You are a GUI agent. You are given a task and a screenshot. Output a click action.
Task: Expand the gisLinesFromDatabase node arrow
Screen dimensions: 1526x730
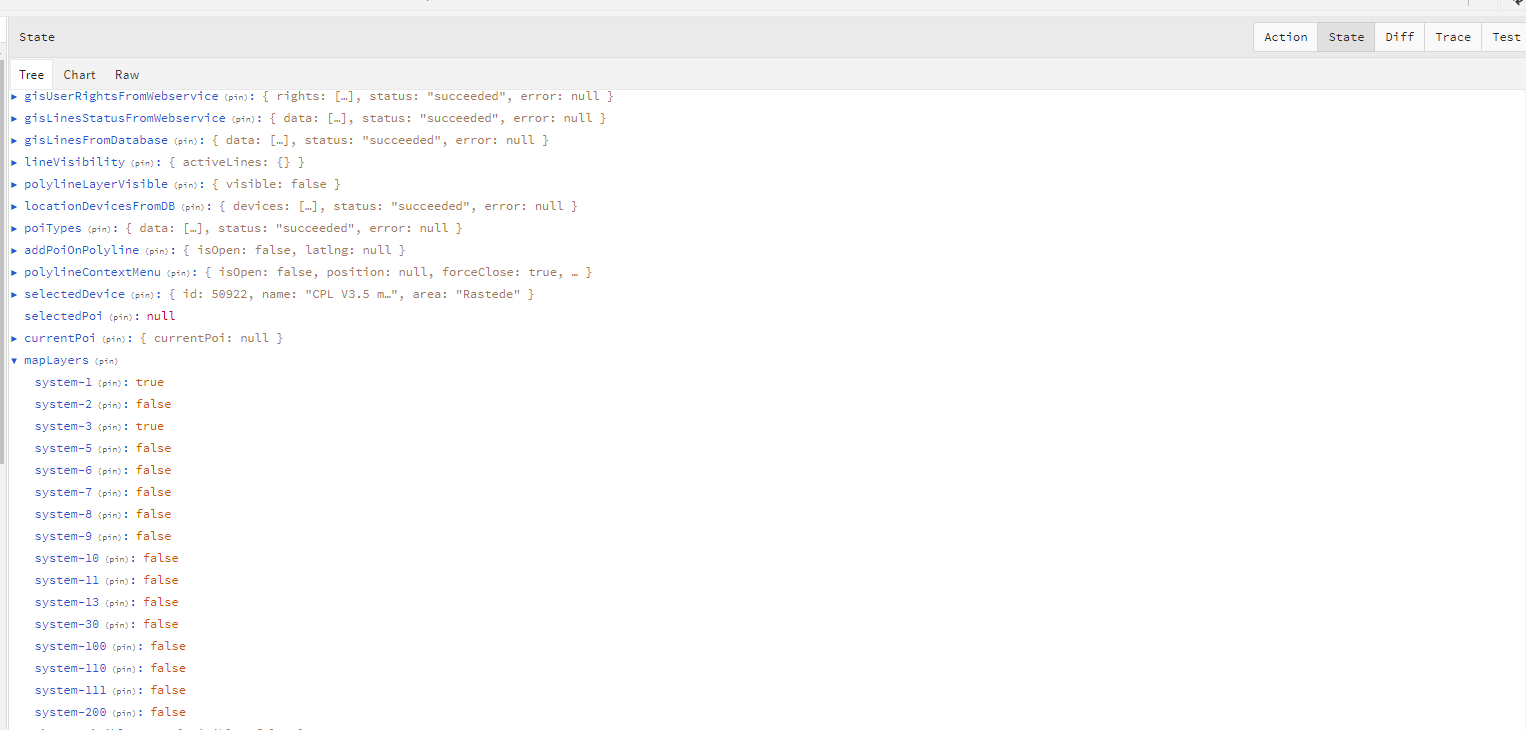pyautogui.click(x=14, y=140)
